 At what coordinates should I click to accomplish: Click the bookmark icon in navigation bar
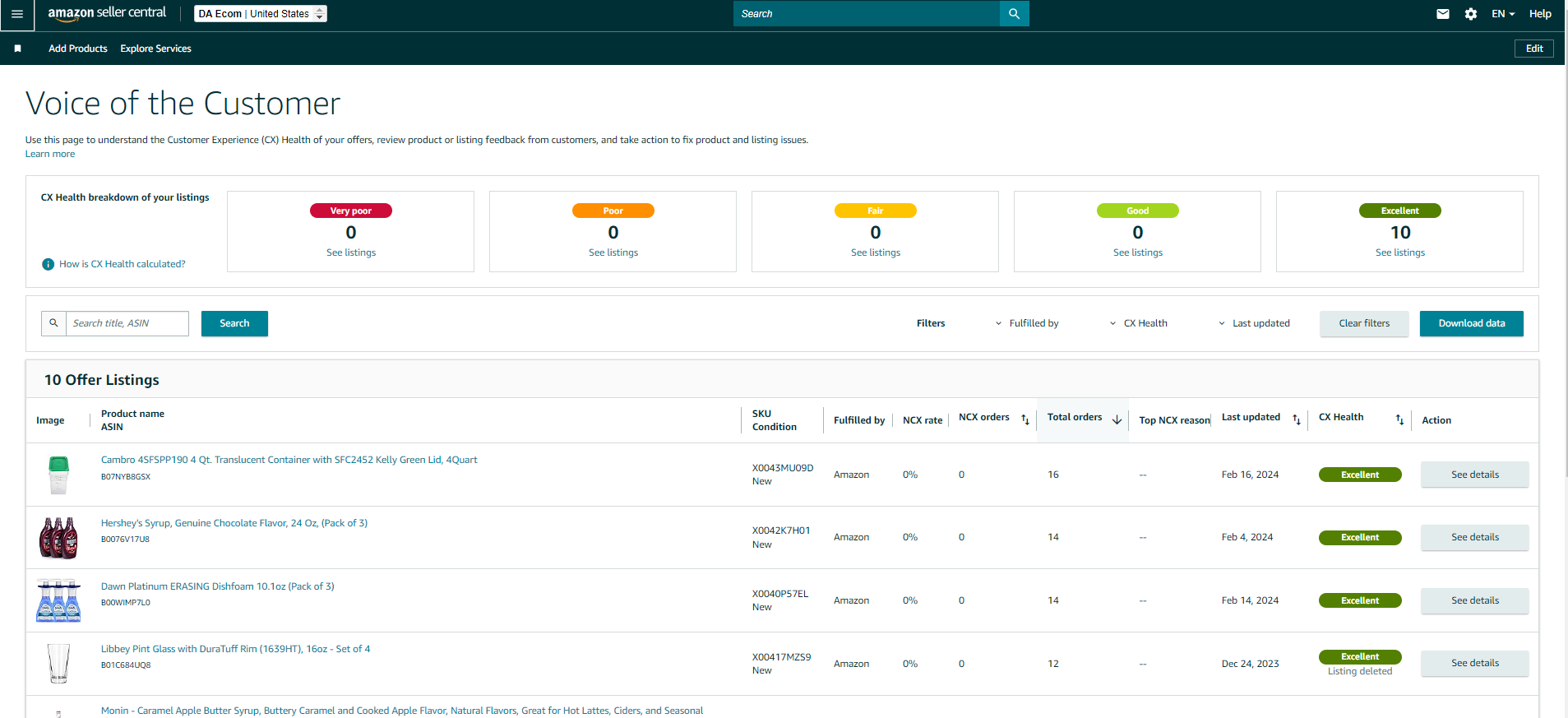pos(17,49)
